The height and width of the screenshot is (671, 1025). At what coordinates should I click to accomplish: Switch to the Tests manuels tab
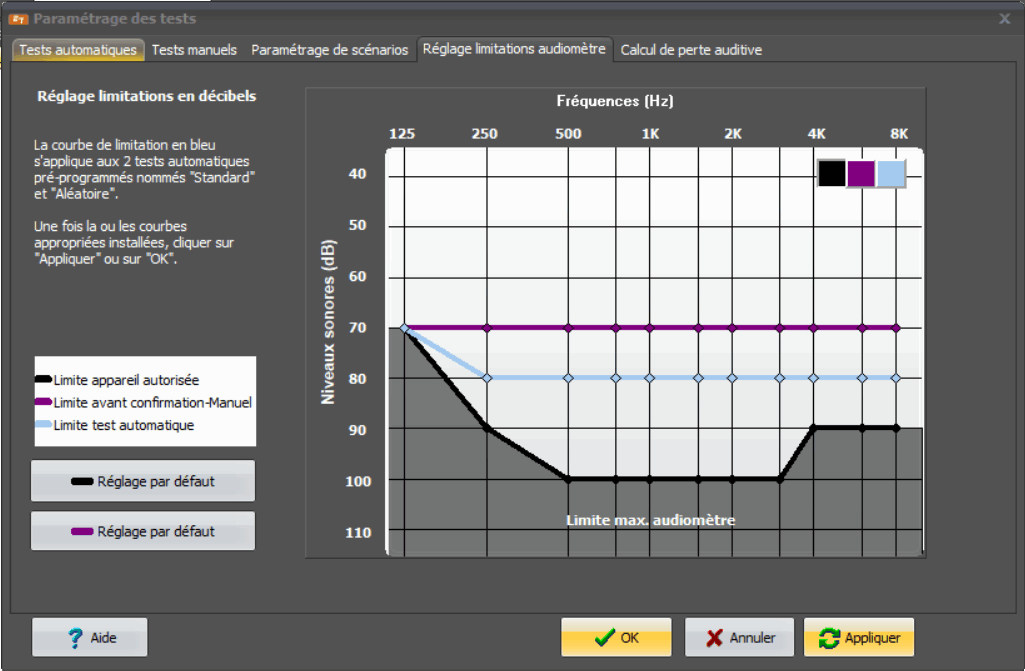[x=194, y=50]
